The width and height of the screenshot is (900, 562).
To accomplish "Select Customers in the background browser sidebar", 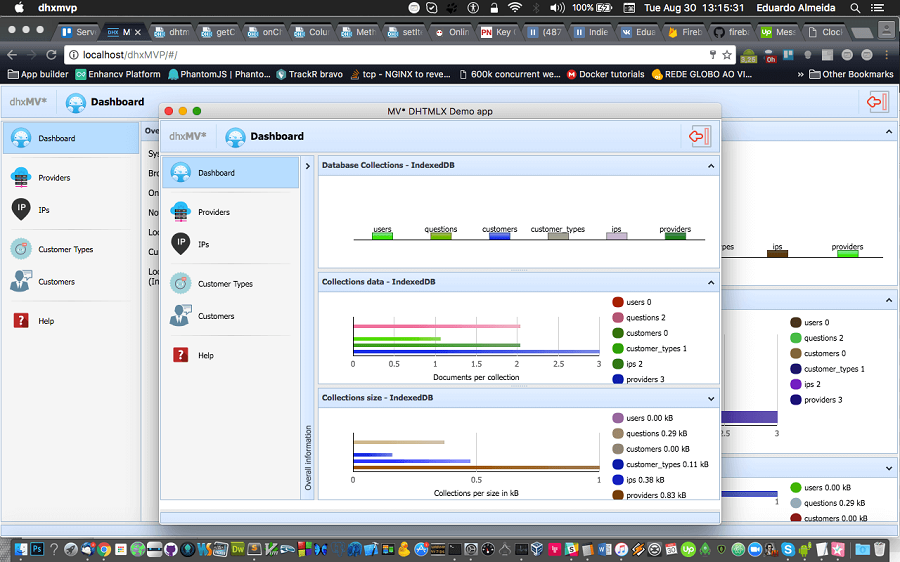I will (x=71, y=281).
